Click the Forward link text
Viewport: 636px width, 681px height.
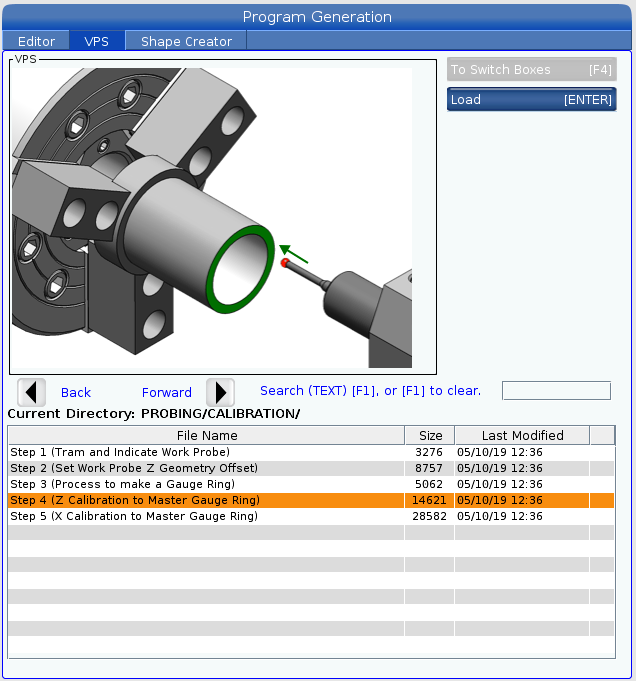167,393
